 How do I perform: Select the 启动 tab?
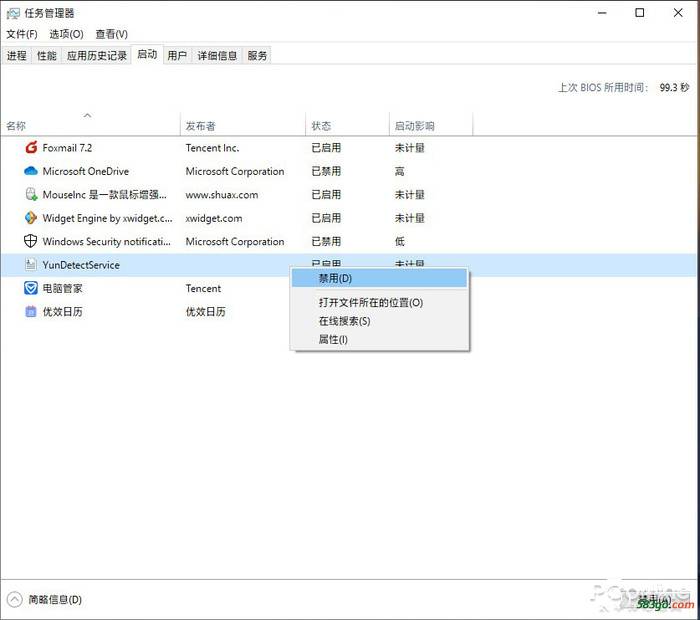[147, 54]
